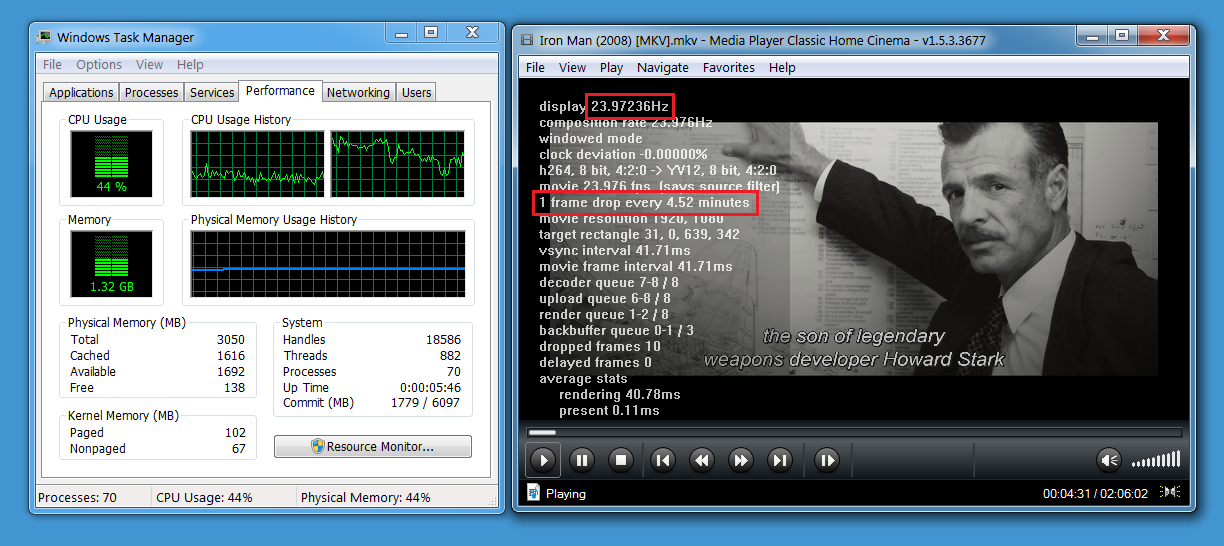Click the Play button in Media Player Classic

click(x=542, y=460)
